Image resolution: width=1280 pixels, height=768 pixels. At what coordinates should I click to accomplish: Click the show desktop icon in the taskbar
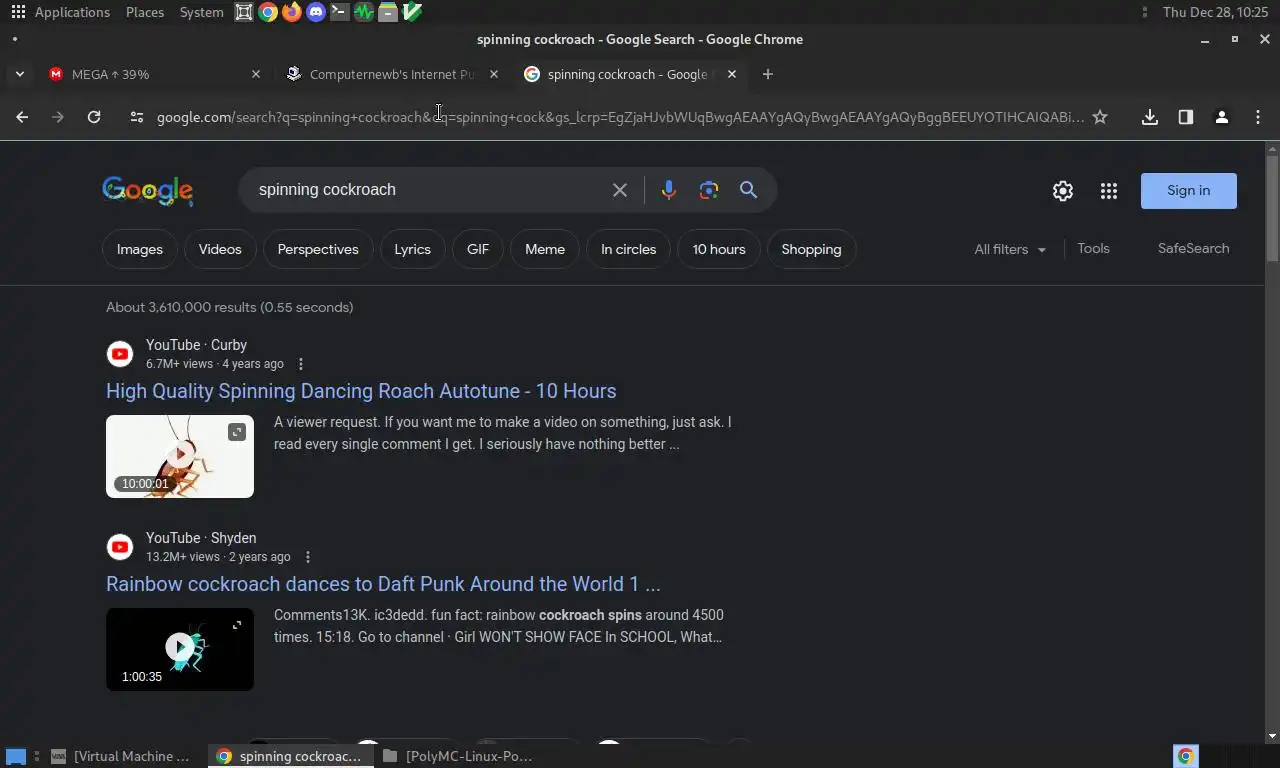(x=16, y=756)
